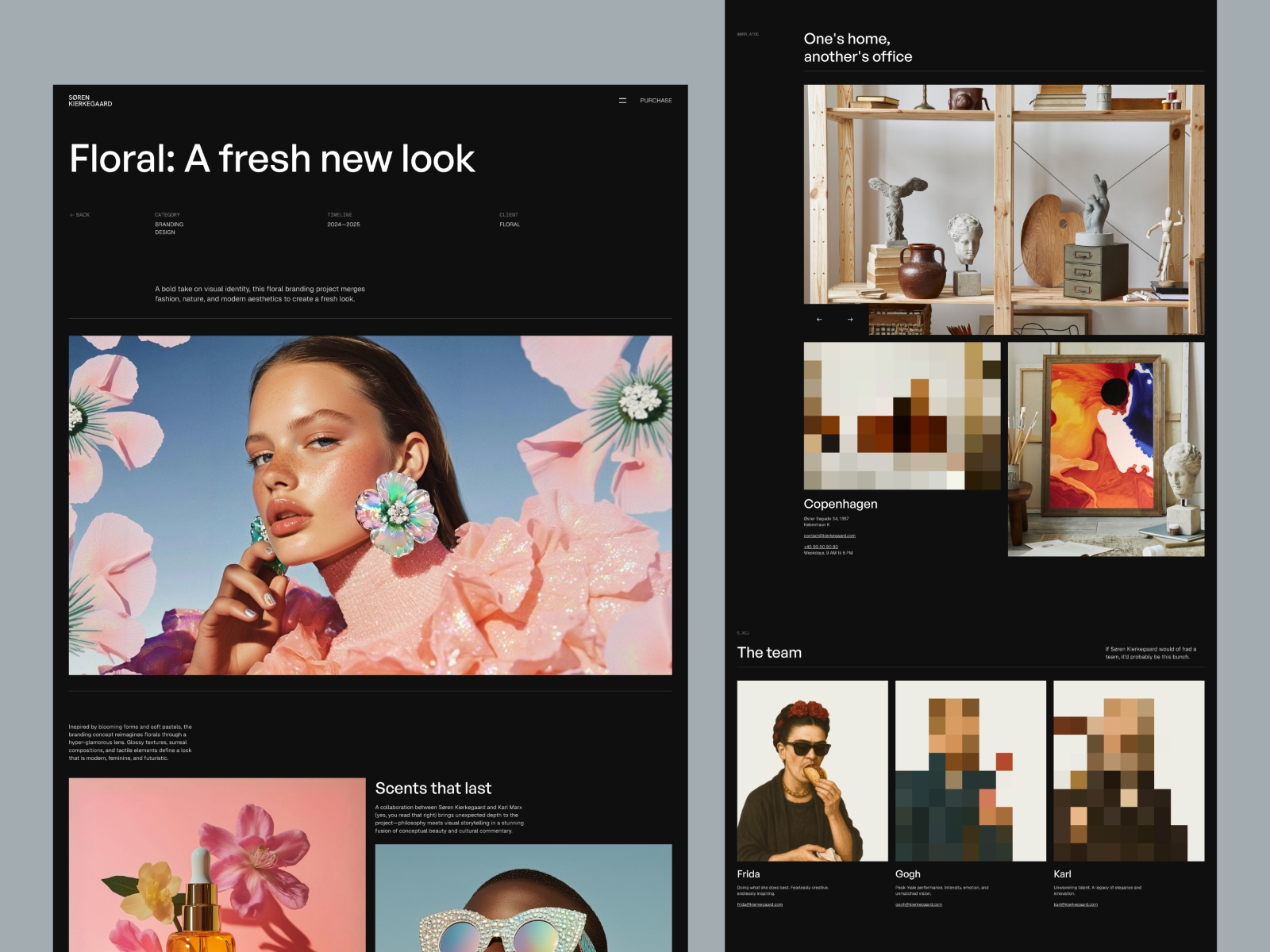Call the +45 phone number link

pos(821,547)
